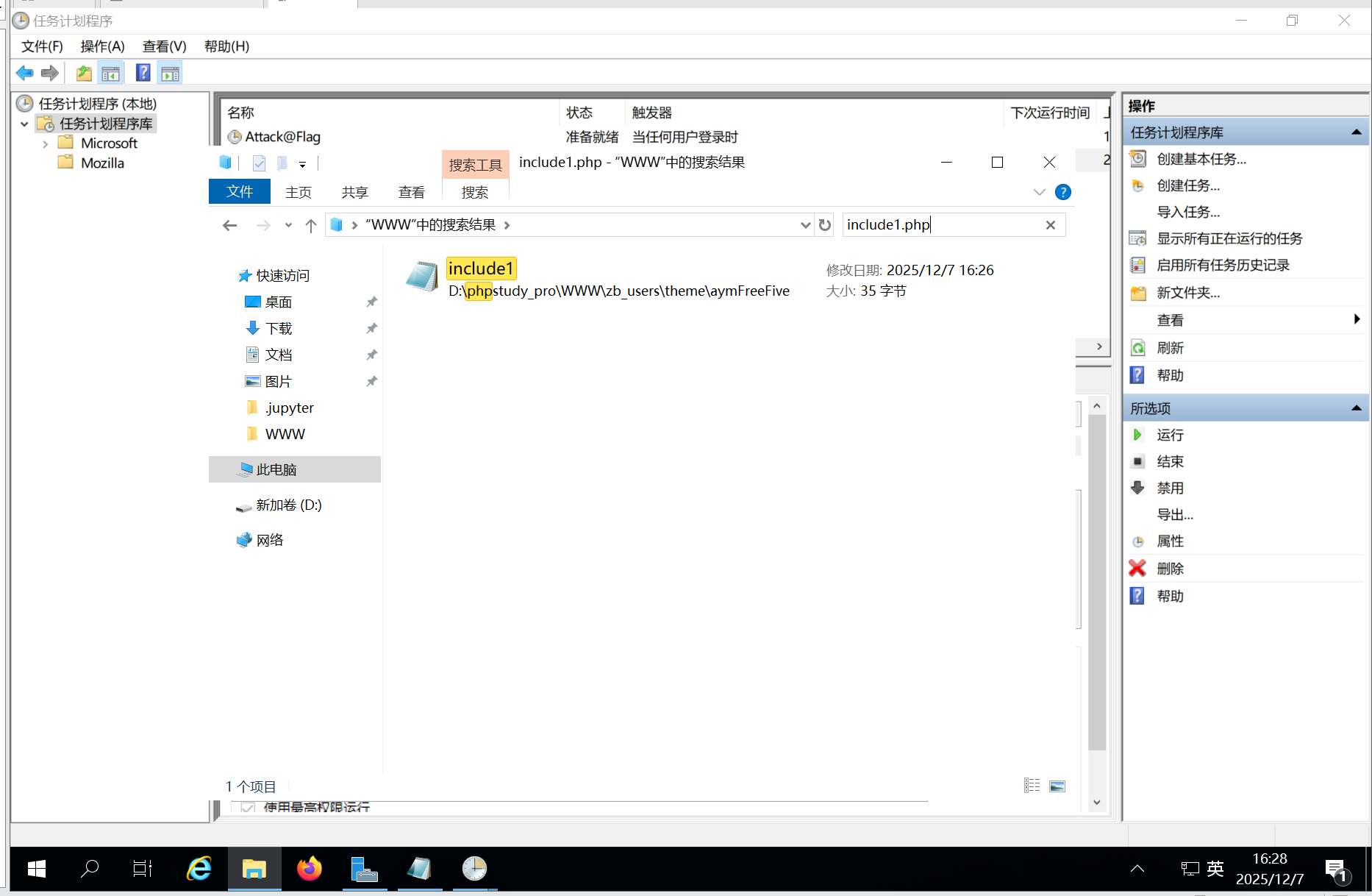Click the Task Scheduler forward arrow icon
The width and height of the screenshot is (1372, 896).
pos(50,73)
